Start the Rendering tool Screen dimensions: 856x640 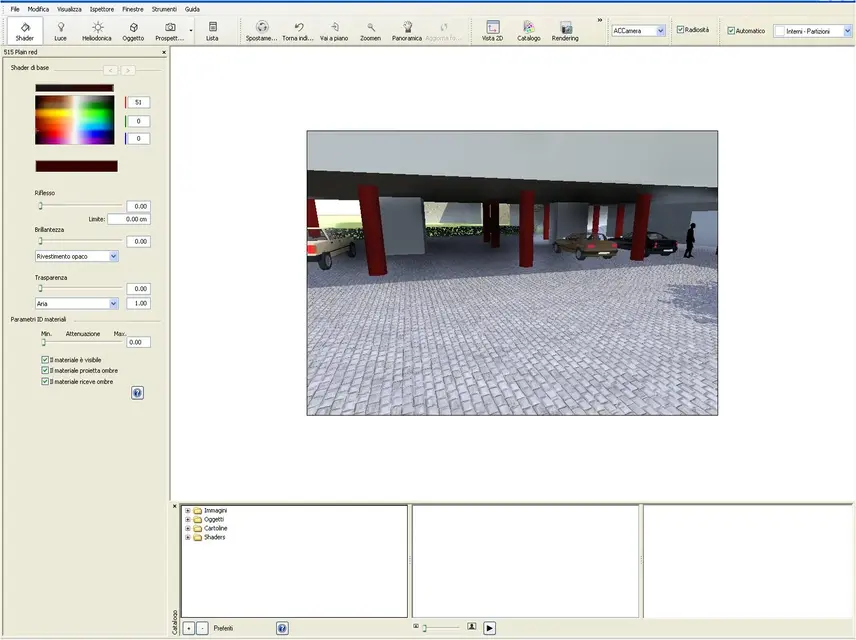[x=565, y=31]
